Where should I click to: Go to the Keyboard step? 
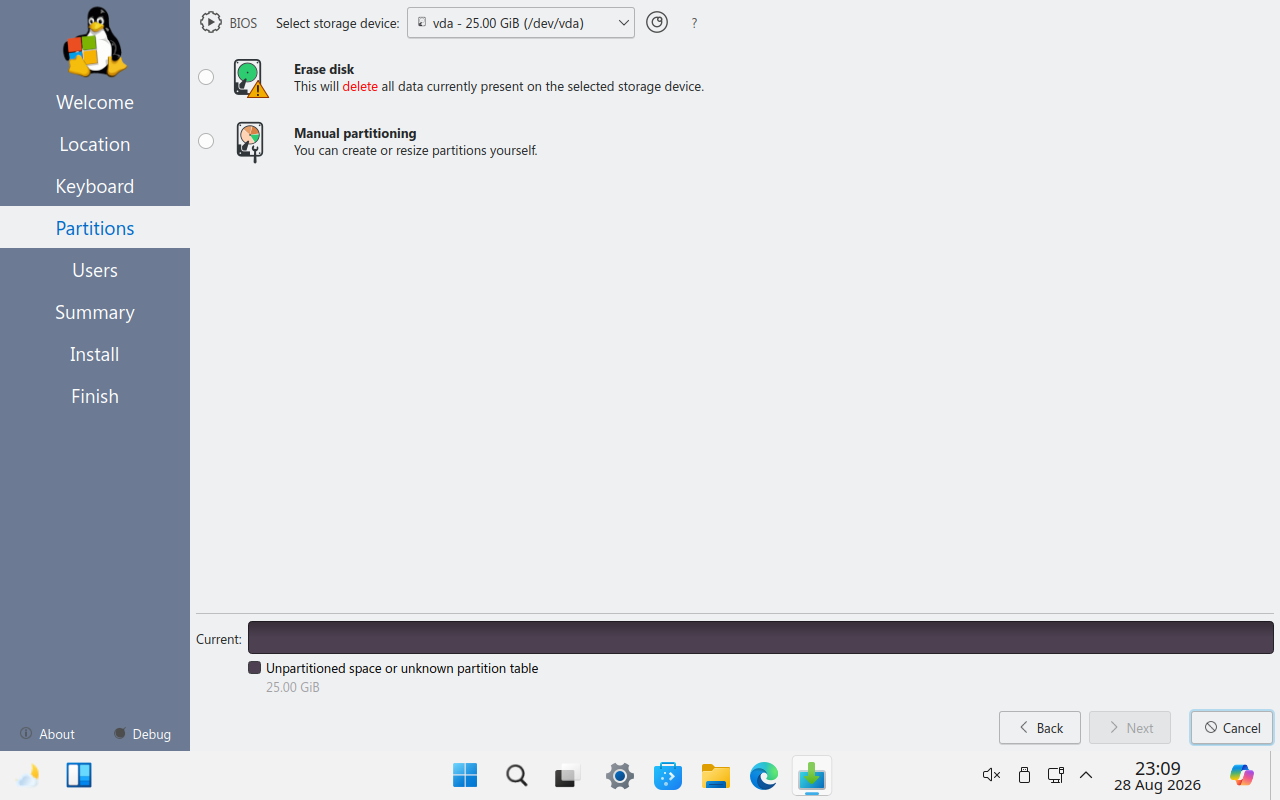95,186
